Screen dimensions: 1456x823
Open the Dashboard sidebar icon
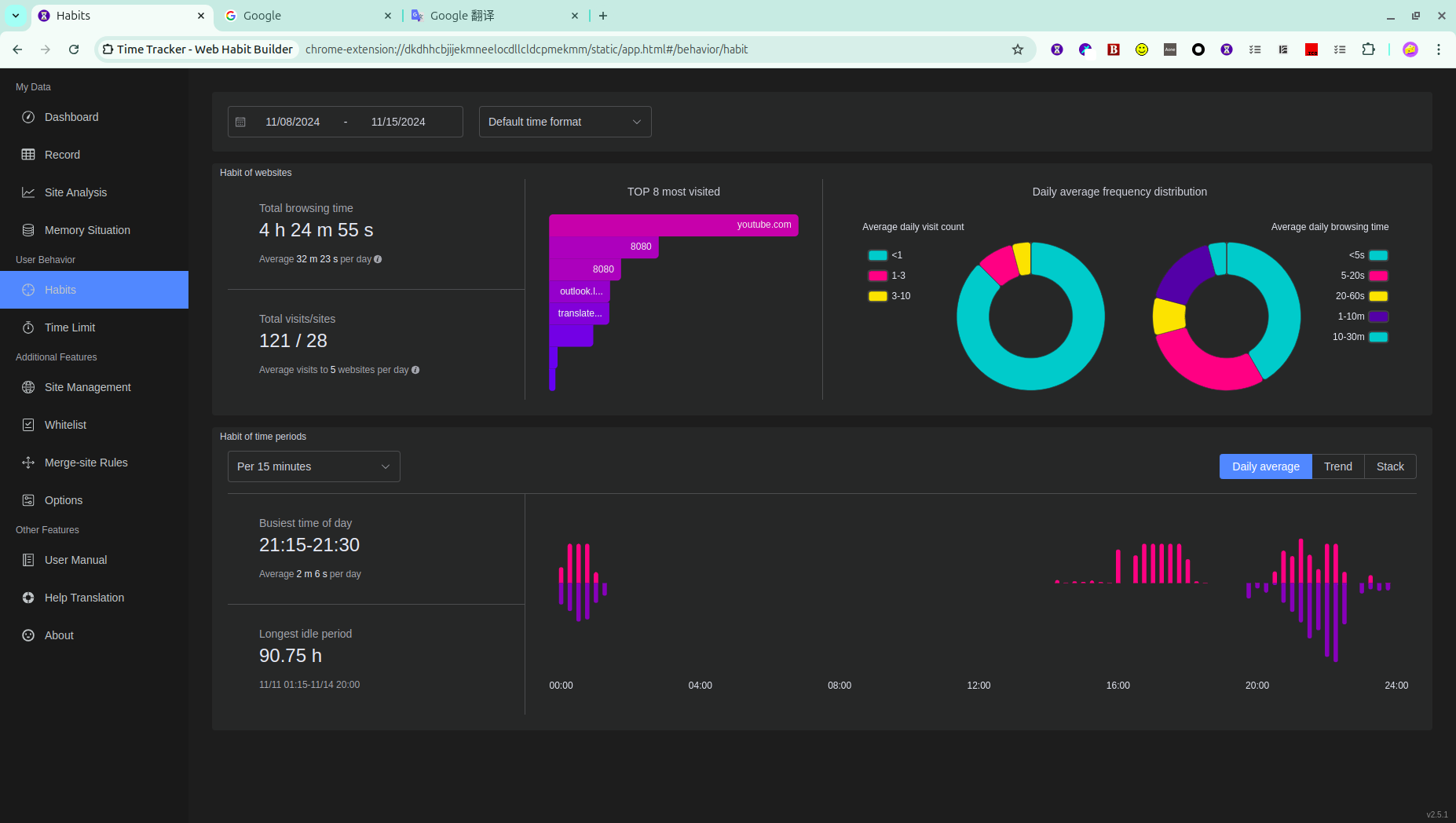tap(28, 117)
